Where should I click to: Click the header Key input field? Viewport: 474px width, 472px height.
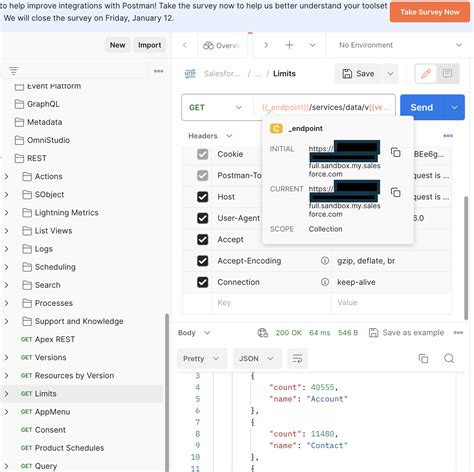[x=271, y=303]
